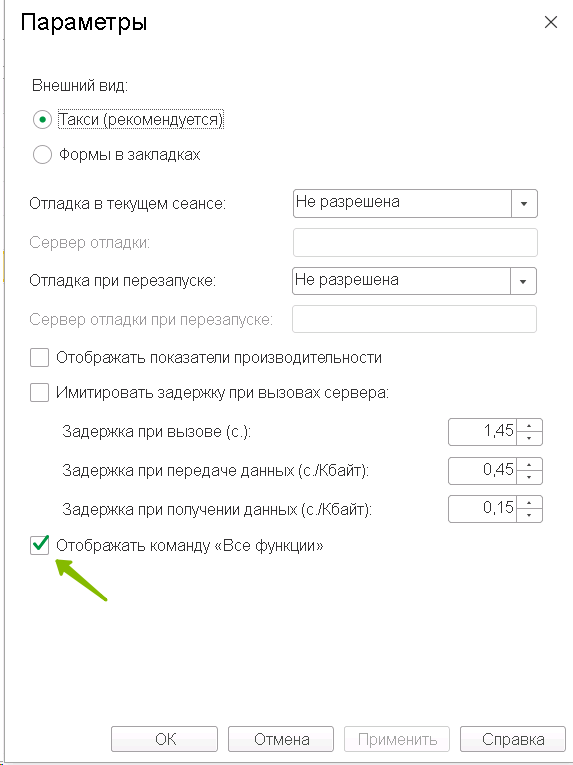Click the Отмена button
Viewport: 573px width, 765px height.
coord(281,739)
